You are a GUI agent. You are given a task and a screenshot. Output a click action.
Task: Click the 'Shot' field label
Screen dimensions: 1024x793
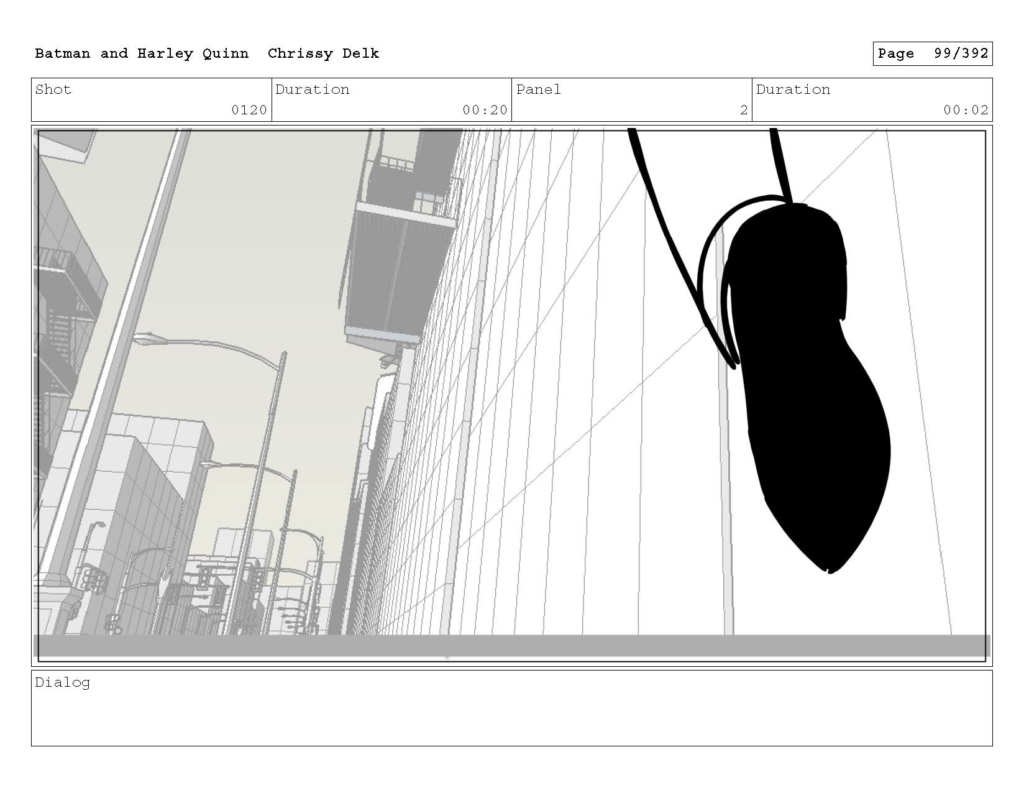click(x=53, y=89)
